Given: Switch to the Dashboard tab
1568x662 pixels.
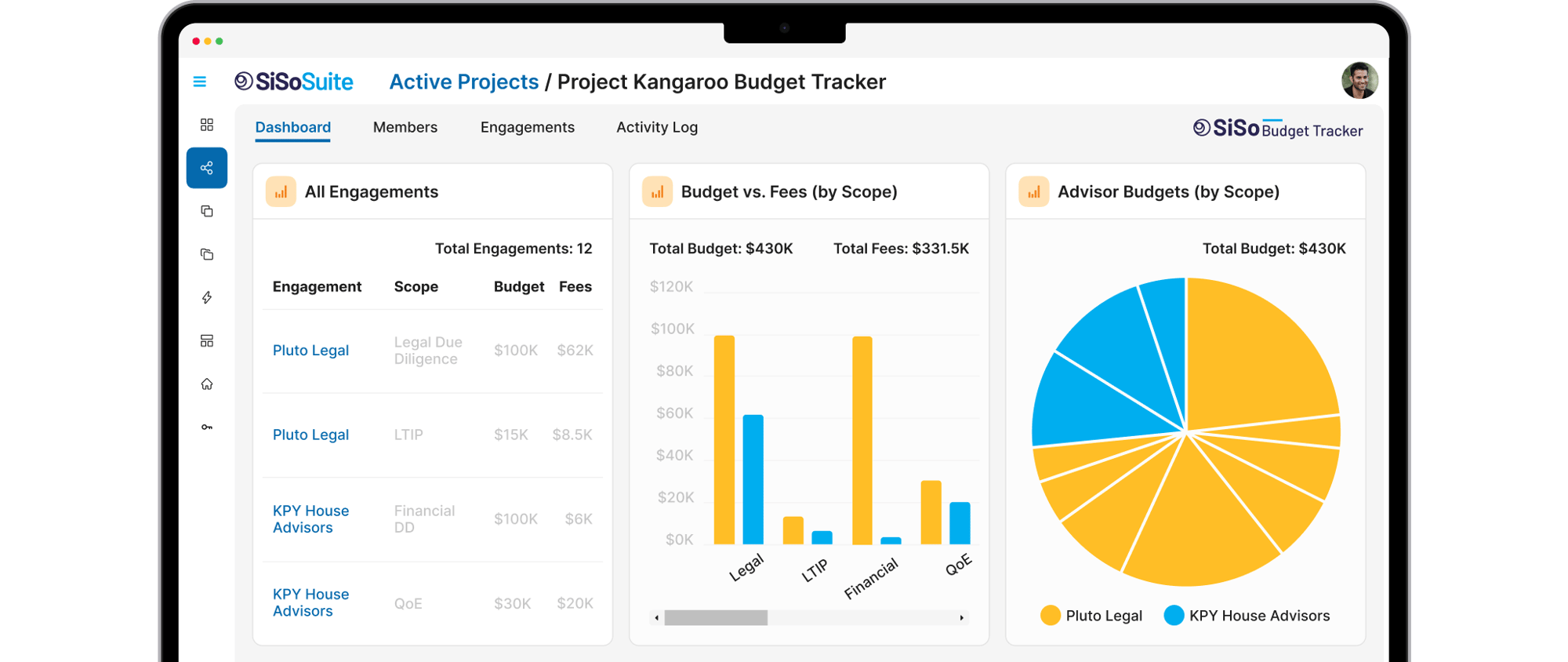Looking at the screenshot, I should tap(293, 128).
